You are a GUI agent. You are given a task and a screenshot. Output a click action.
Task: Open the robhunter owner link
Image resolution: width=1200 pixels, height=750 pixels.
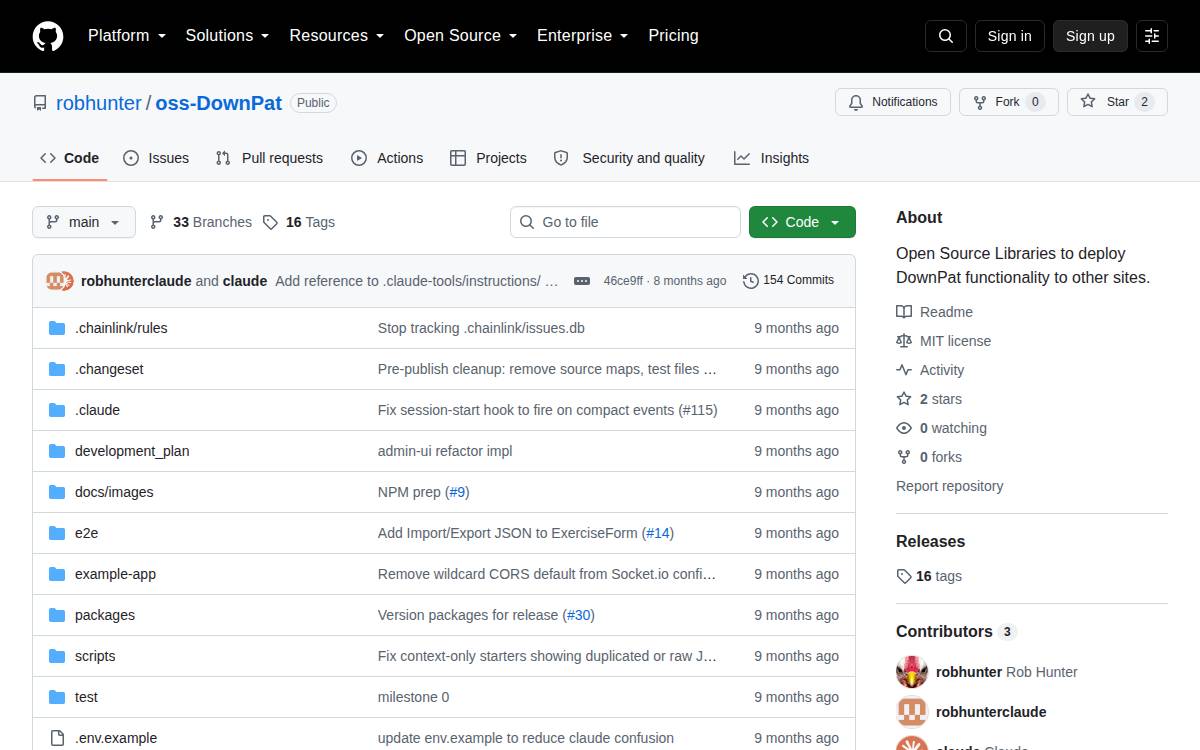99,103
